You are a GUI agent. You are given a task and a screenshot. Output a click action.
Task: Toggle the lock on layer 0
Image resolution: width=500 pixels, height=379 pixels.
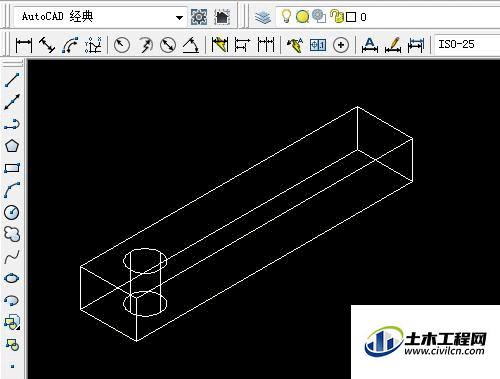(337, 16)
